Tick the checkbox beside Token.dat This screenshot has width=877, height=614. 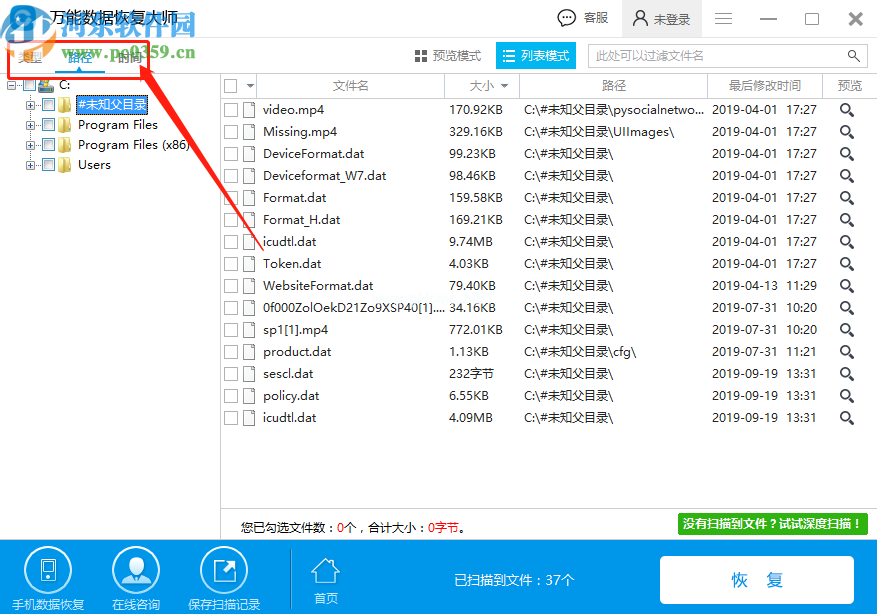[x=231, y=264]
